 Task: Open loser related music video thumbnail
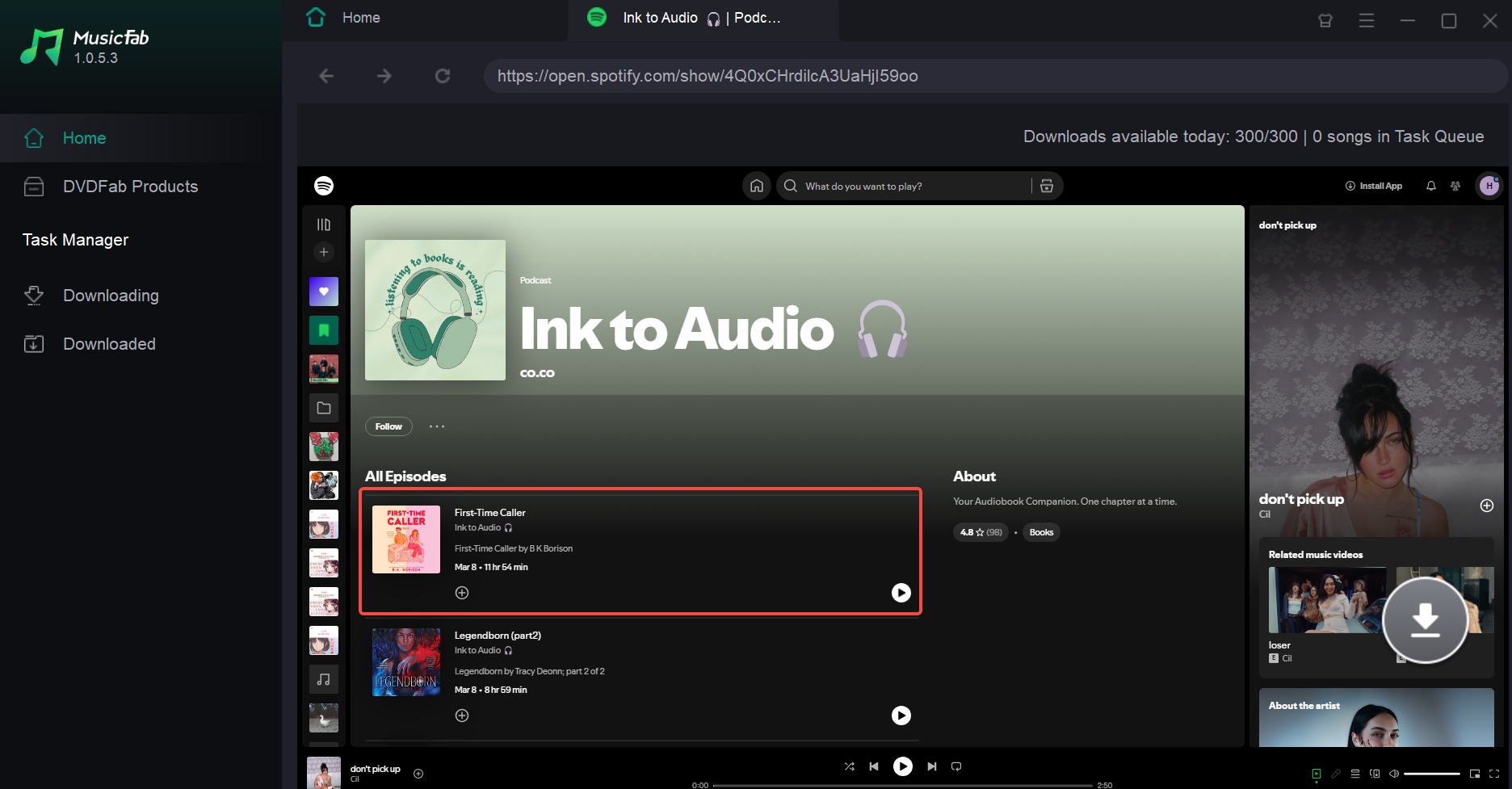coord(1327,600)
